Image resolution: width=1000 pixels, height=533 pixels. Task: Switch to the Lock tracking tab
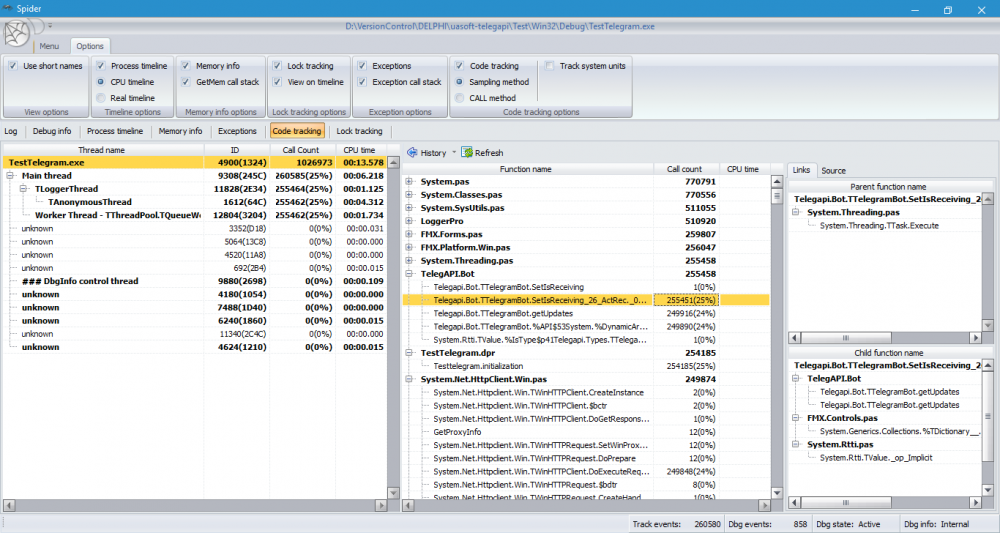coord(359,131)
